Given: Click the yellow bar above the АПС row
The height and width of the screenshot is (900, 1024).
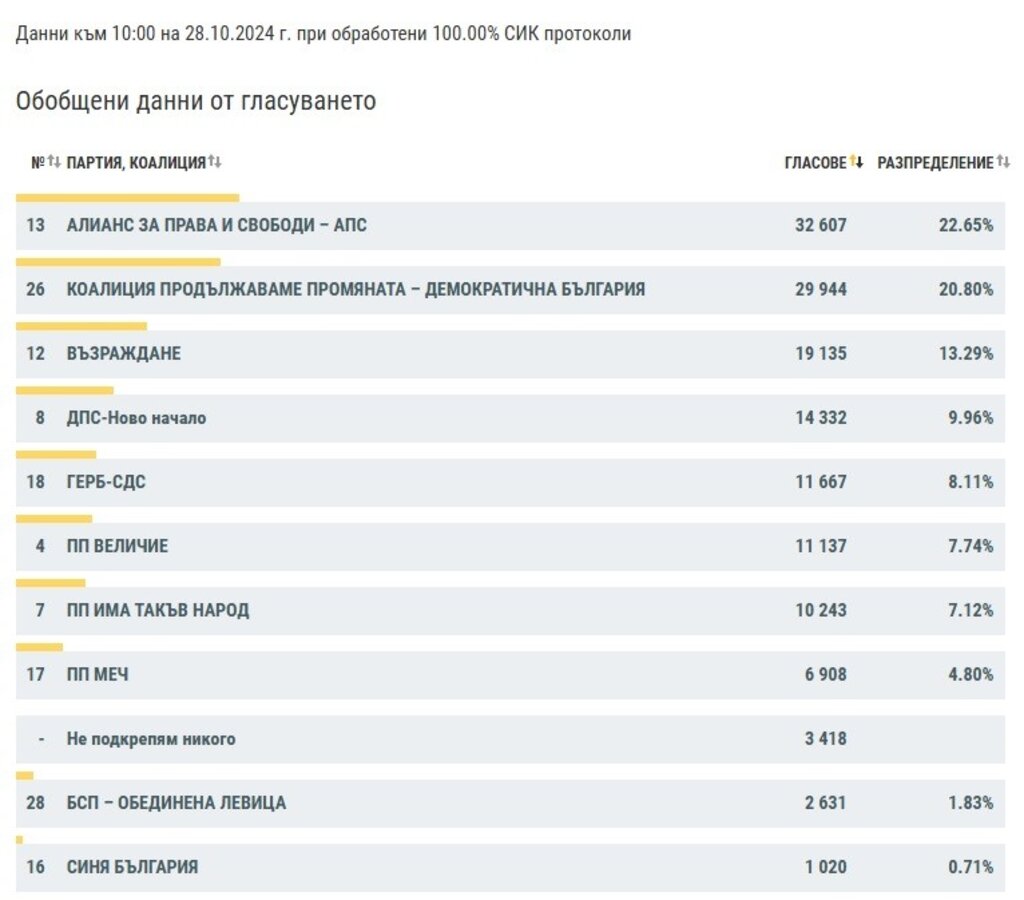Looking at the screenshot, I should pyautogui.click(x=128, y=198).
